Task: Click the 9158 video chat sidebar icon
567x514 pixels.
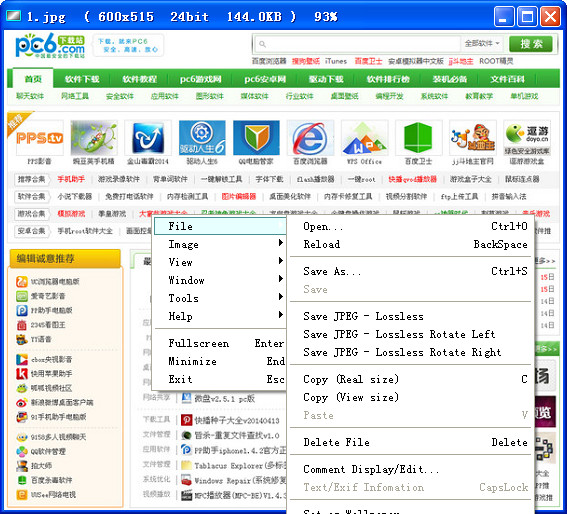Action: [x=22, y=437]
